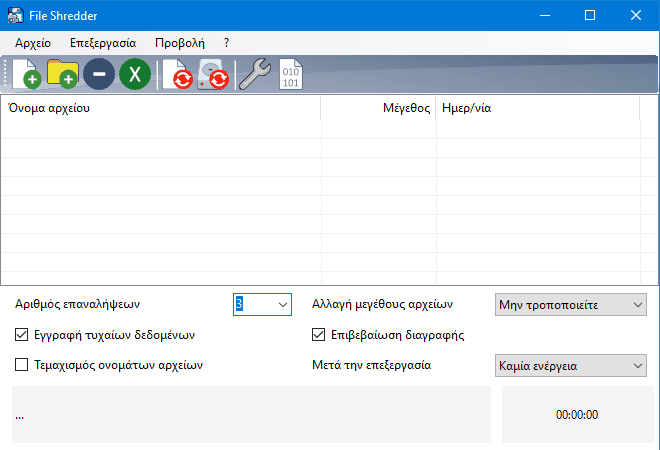This screenshot has height=450, width=660.
Task: Click the Add file toolbar icon
Action: (x=27, y=75)
